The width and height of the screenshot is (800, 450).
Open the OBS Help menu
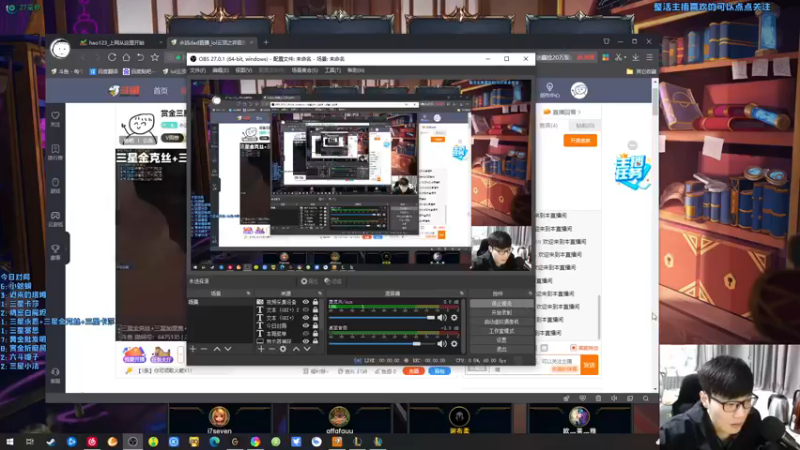coord(356,70)
